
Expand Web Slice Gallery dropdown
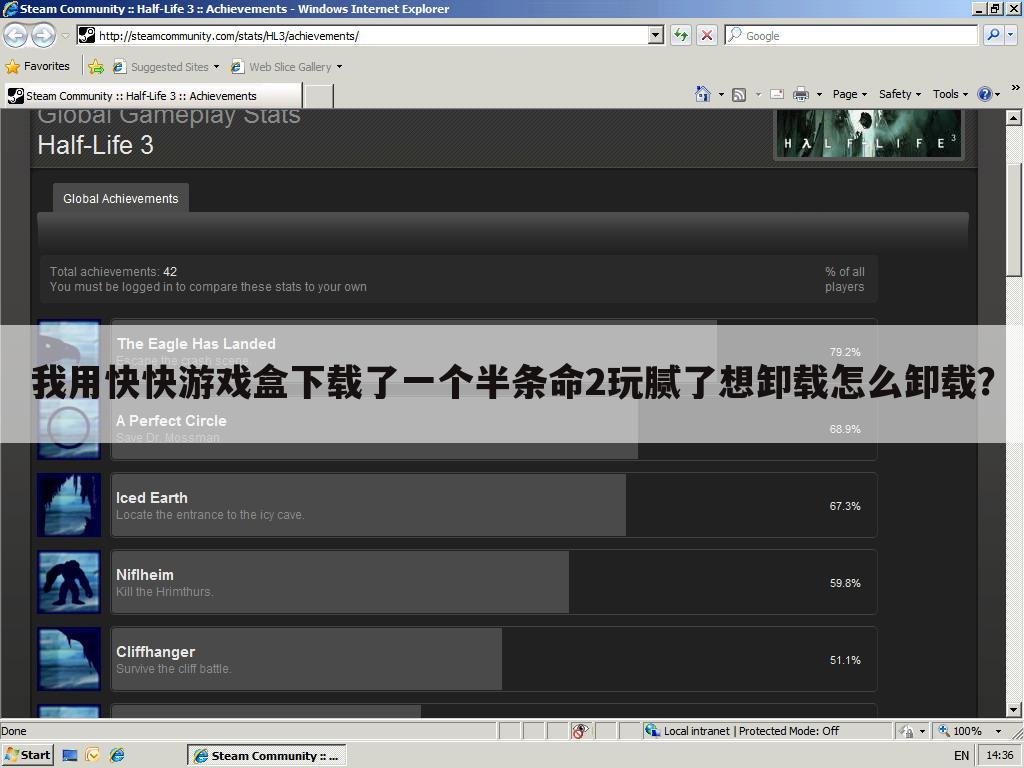click(339, 67)
